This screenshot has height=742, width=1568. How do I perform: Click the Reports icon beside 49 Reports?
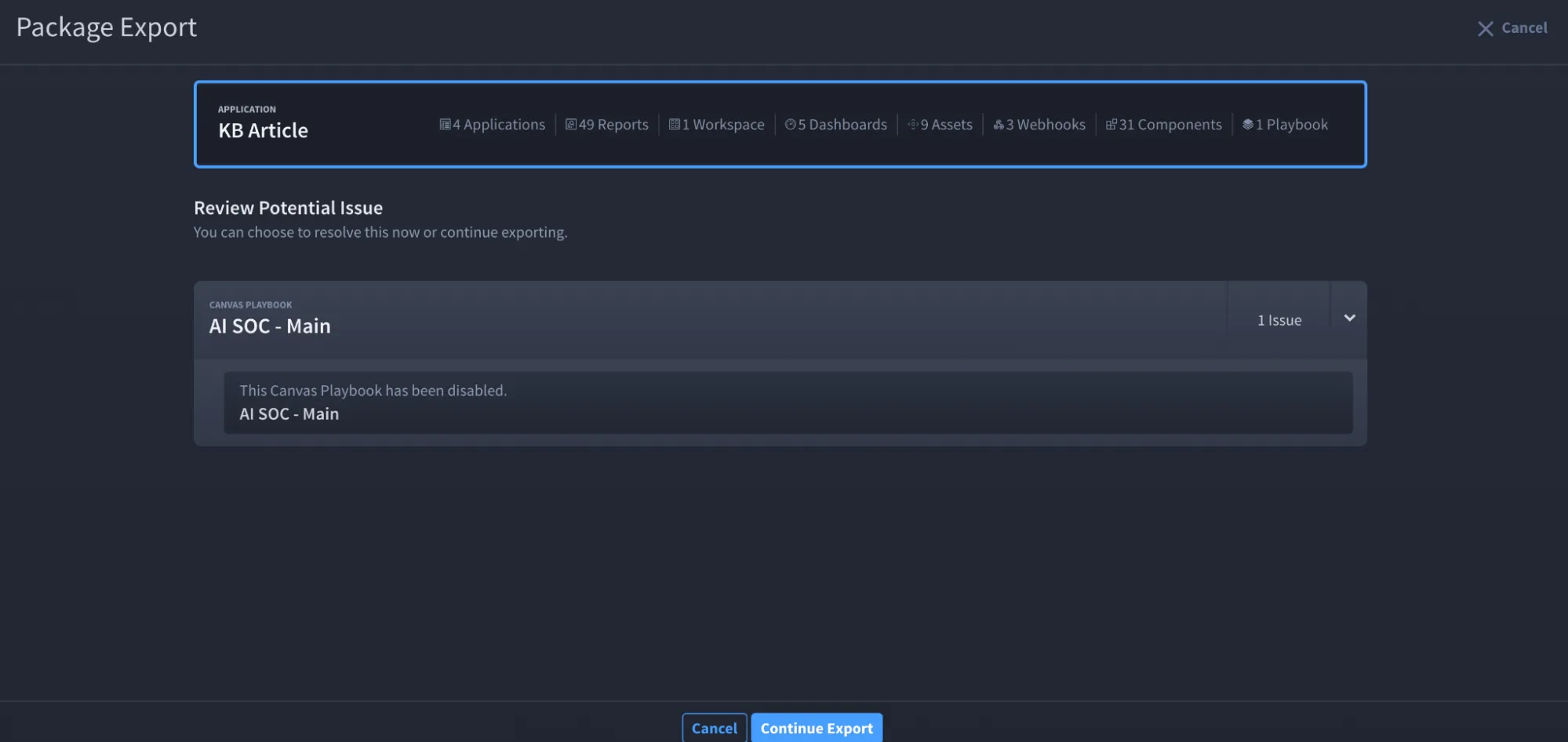tap(571, 125)
